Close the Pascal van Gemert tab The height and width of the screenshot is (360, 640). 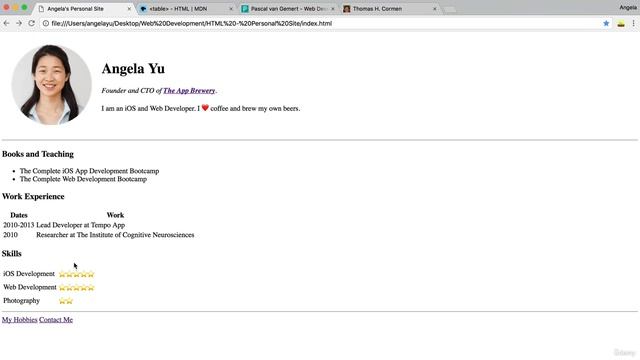[333, 9]
